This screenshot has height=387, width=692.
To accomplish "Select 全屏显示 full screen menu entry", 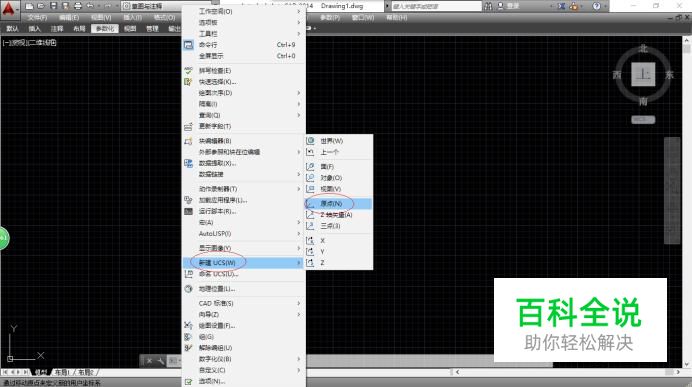I will tap(243, 56).
